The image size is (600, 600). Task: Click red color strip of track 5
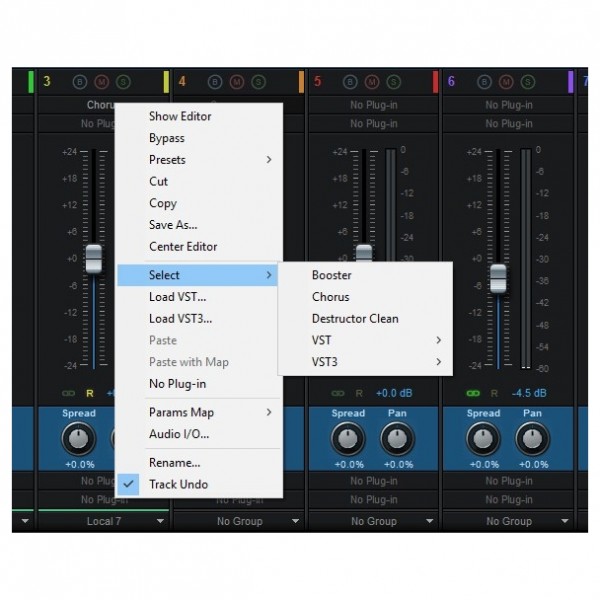click(435, 82)
